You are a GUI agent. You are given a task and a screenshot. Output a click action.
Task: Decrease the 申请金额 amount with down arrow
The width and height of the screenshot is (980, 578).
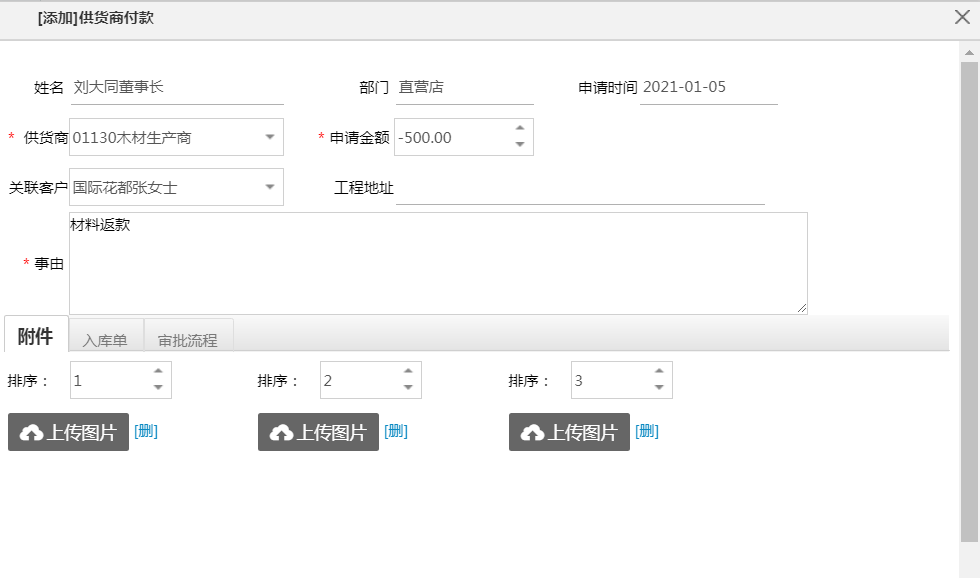(x=519, y=145)
